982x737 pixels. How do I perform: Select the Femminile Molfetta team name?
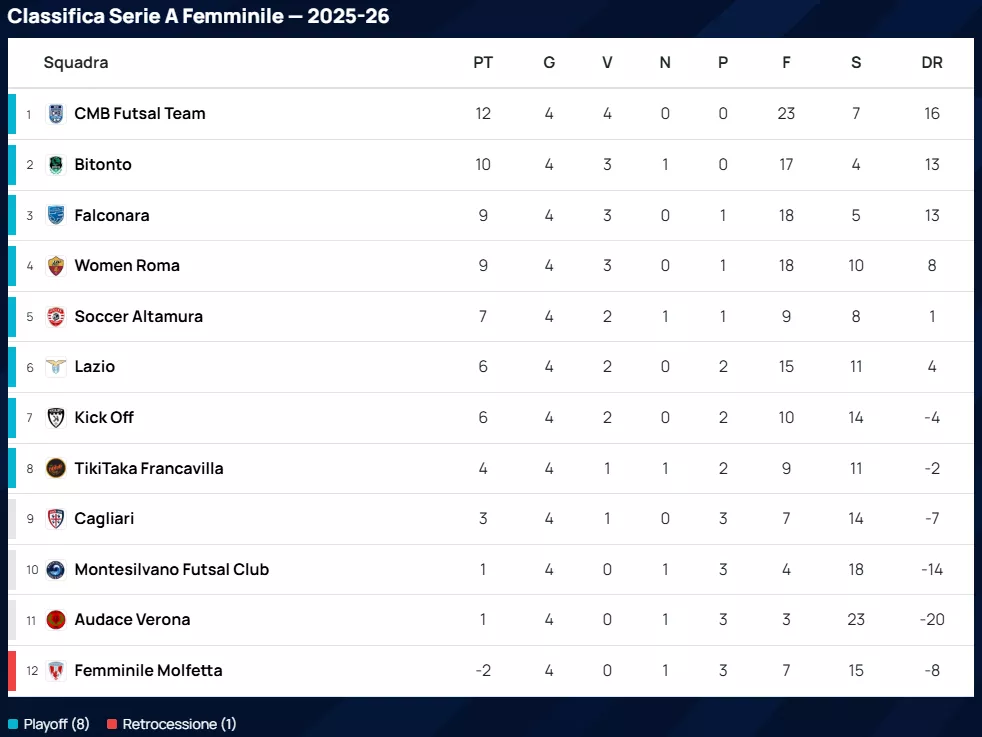(x=148, y=671)
